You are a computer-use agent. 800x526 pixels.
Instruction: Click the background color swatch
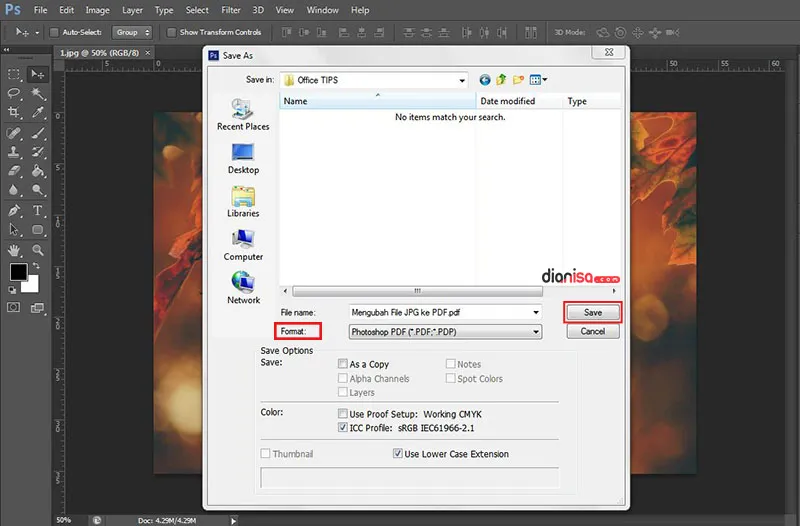point(33,285)
